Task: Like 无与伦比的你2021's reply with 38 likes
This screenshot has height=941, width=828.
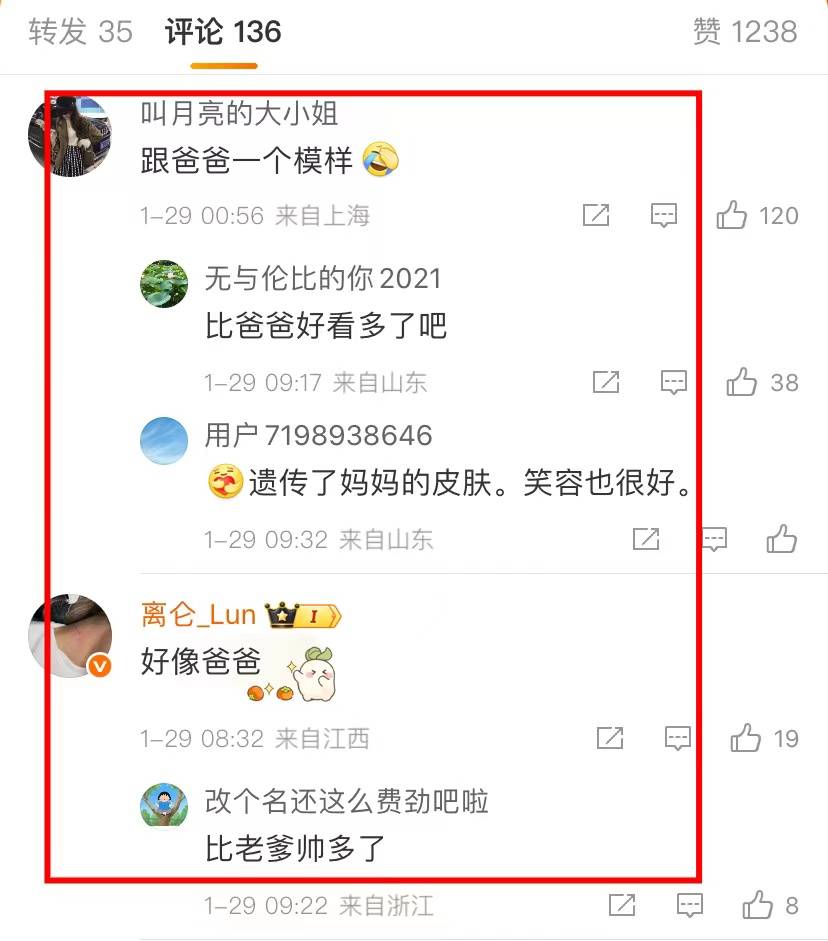Action: coord(761,382)
